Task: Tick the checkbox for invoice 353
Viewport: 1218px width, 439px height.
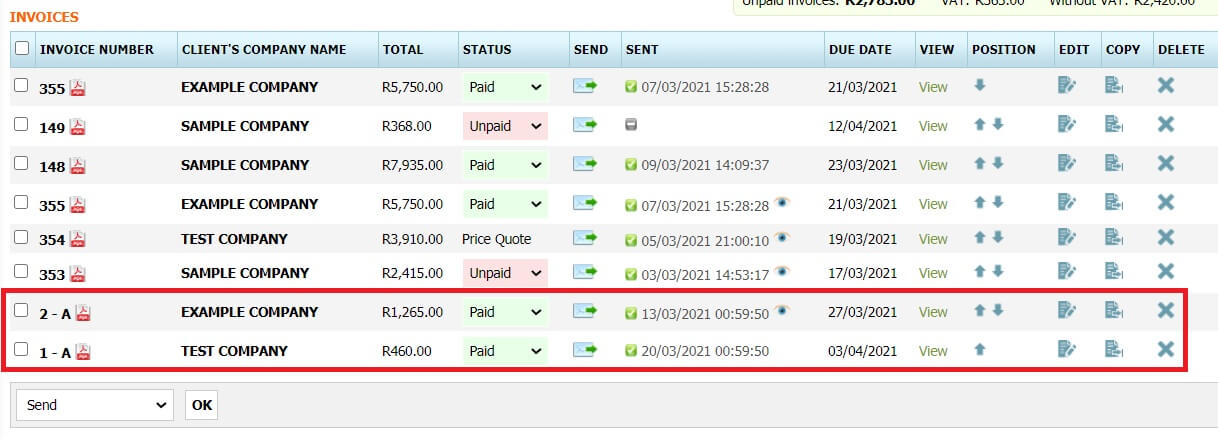Action: pyautogui.click(x=21, y=272)
